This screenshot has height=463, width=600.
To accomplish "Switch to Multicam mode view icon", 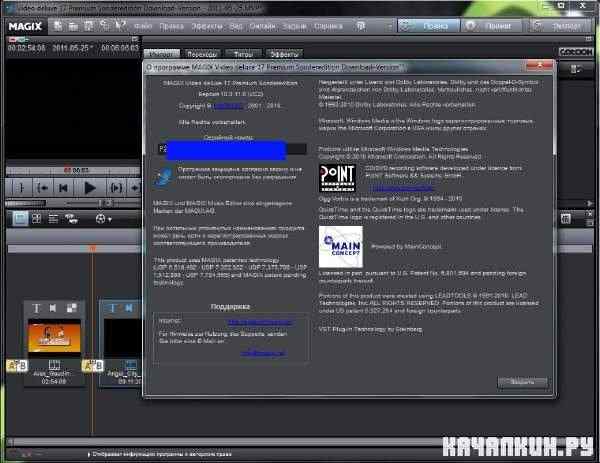I will 71,219.
